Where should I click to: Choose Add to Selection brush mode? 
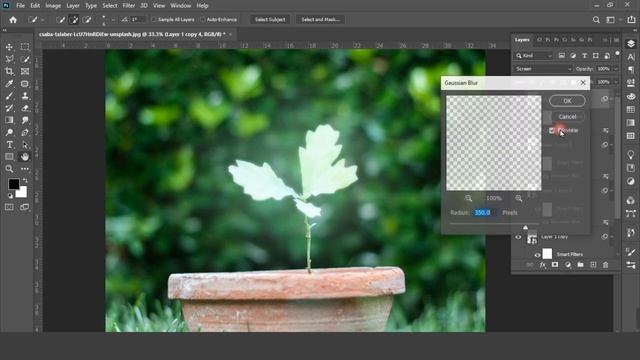(x=74, y=20)
